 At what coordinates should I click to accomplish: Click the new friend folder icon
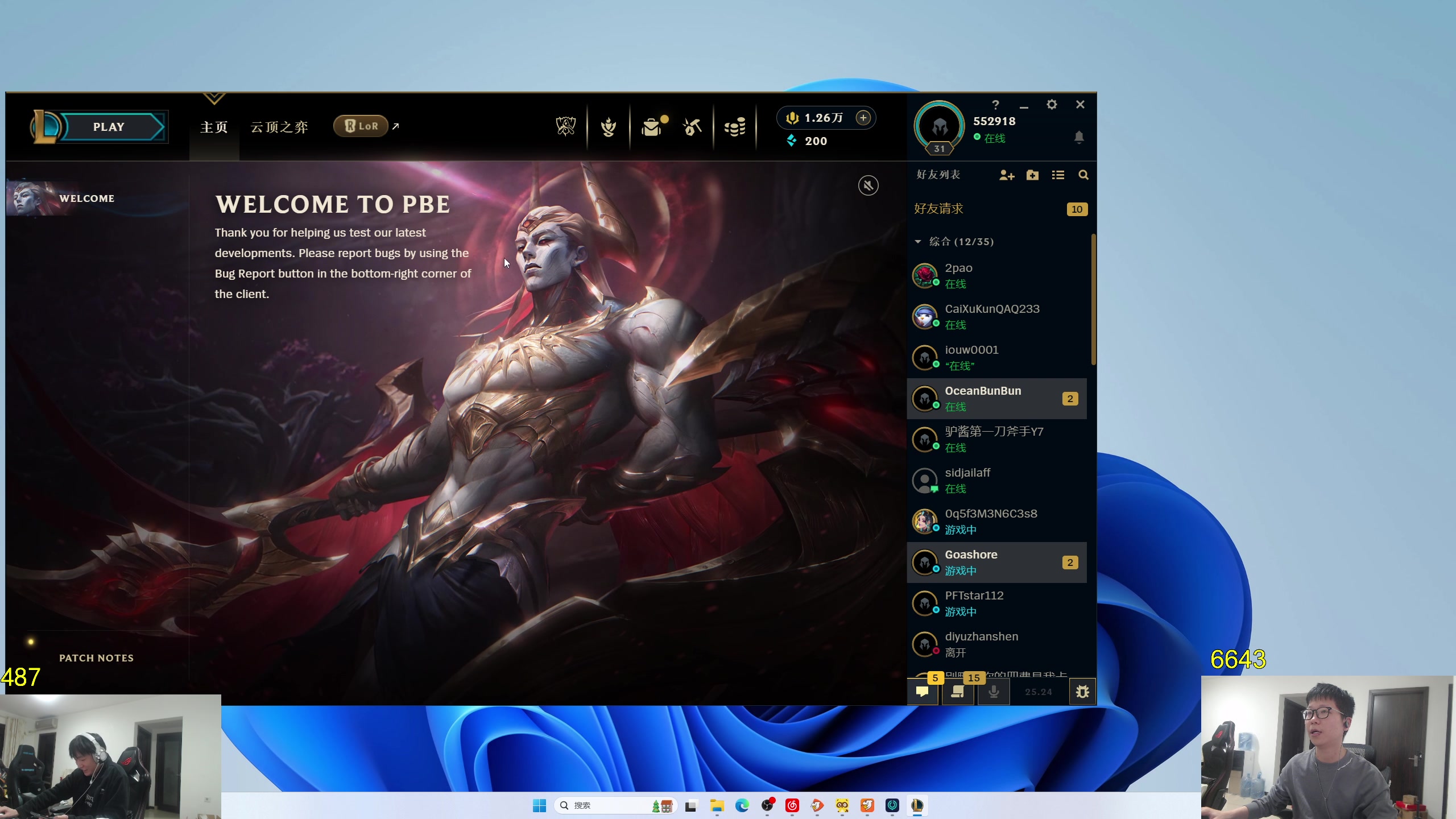click(x=1032, y=175)
